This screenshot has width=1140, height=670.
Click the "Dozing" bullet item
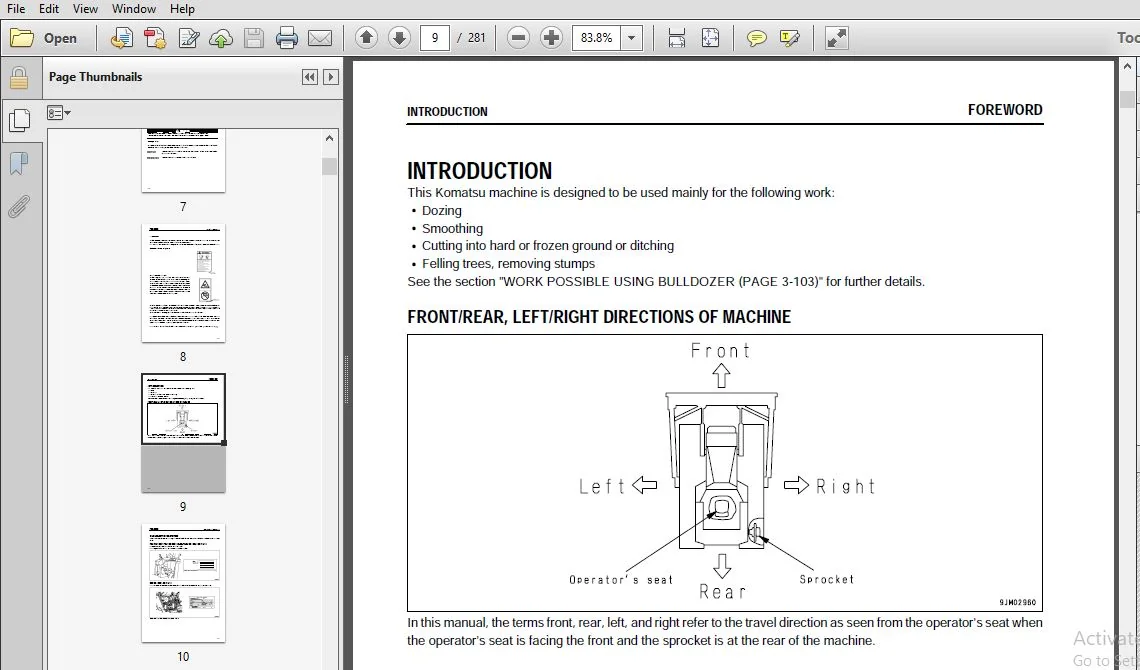(441, 211)
